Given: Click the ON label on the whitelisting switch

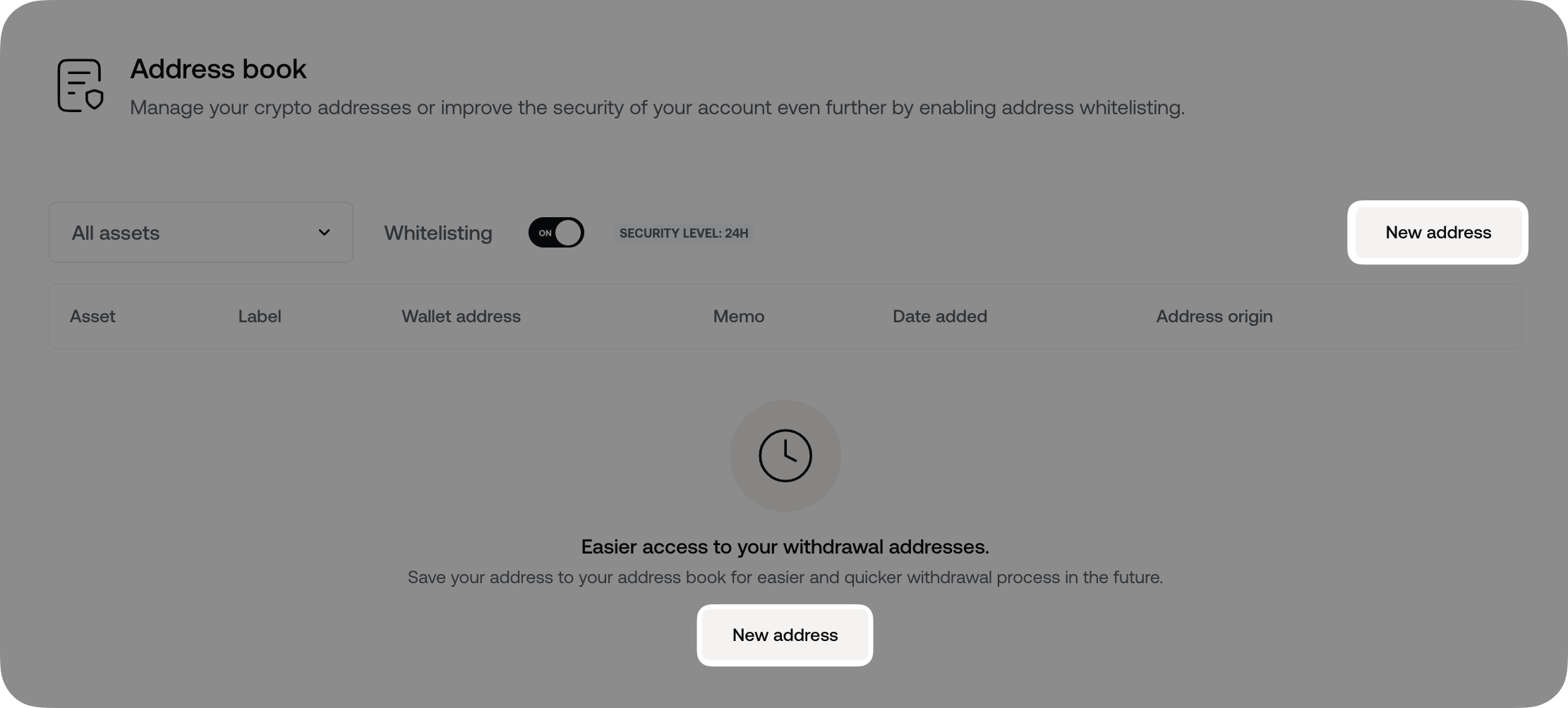Looking at the screenshot, I should pos(545,233).
